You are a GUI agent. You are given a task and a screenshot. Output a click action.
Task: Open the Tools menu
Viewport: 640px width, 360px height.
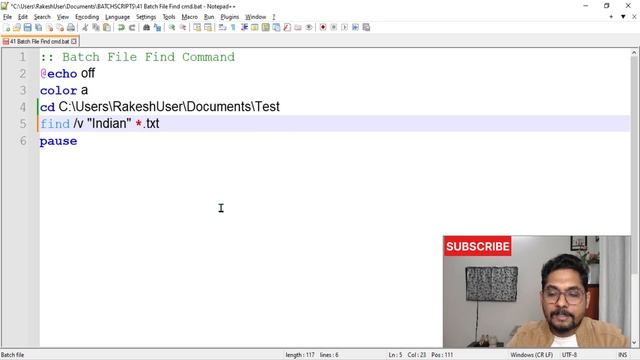[169, 17]
